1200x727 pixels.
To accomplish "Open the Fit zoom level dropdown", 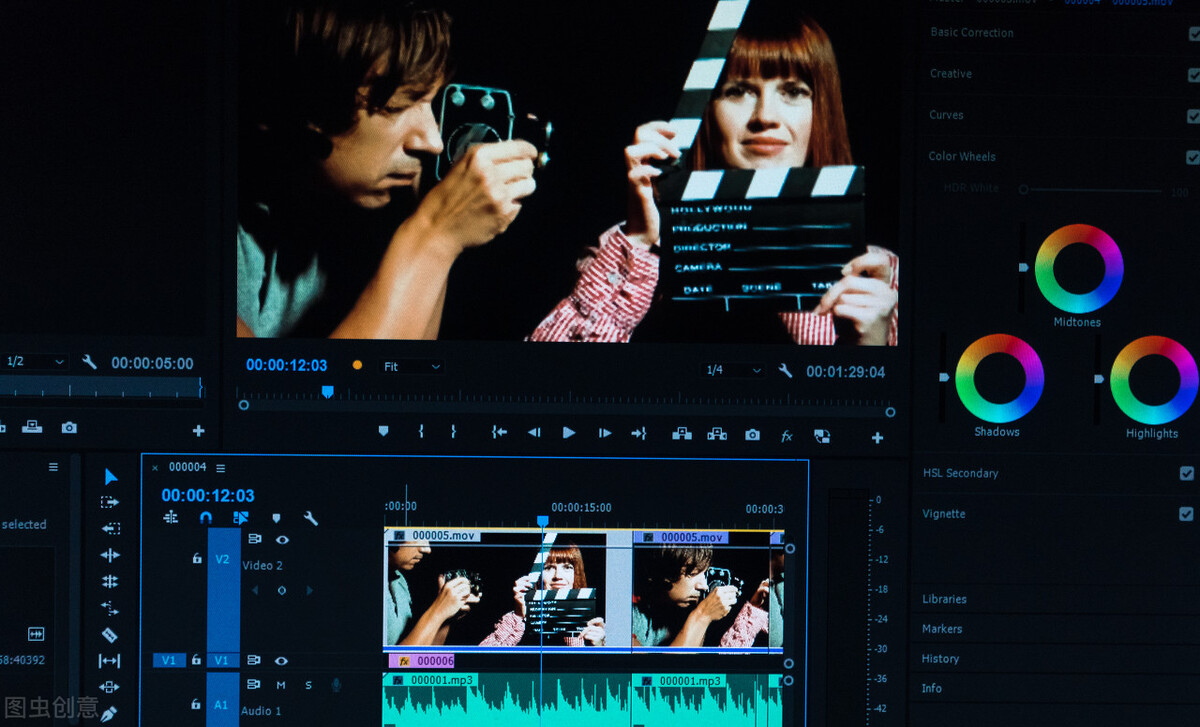I will pyautogui.click(x=412, y=367).
